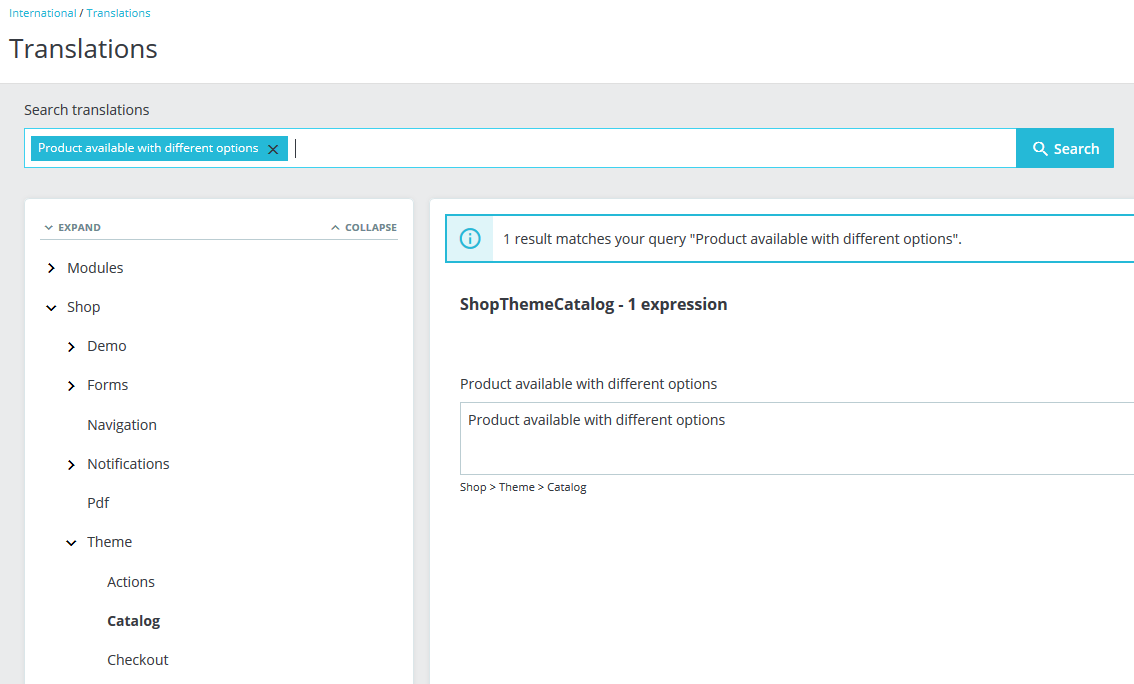The image size is (1134, 684).
Task: Select Catalog under Theme
Action: point(134,621)
